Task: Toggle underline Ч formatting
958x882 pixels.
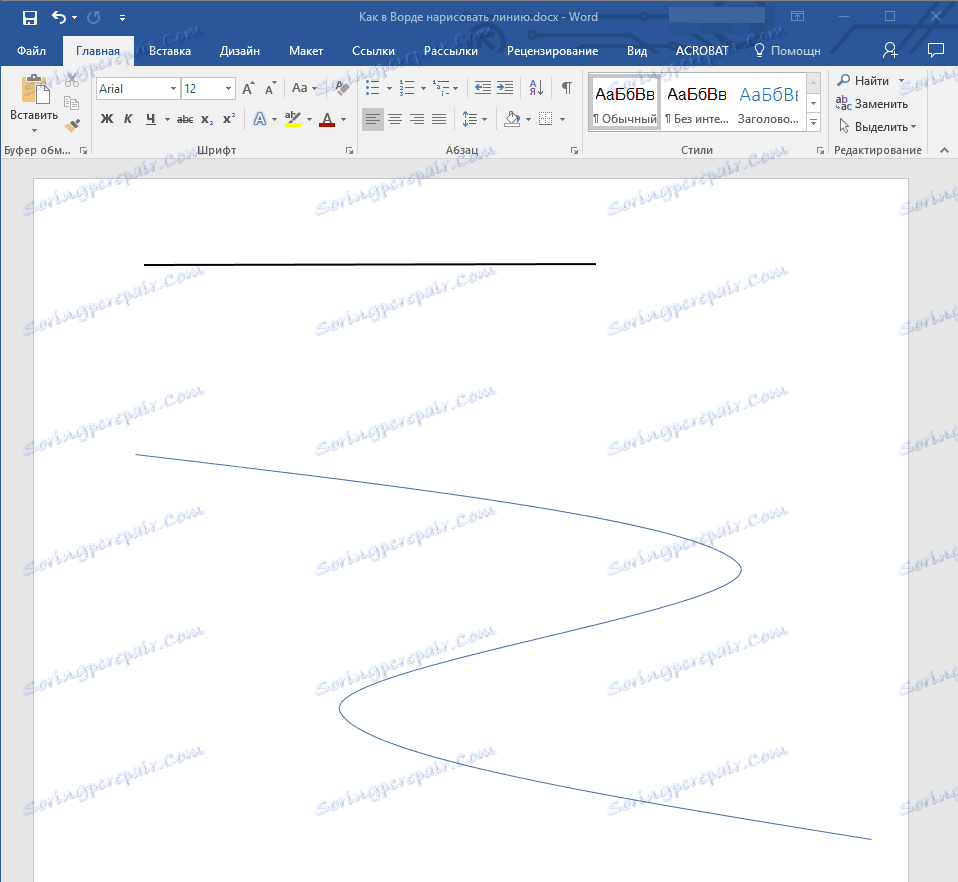Action: click(x=151, y=119)
